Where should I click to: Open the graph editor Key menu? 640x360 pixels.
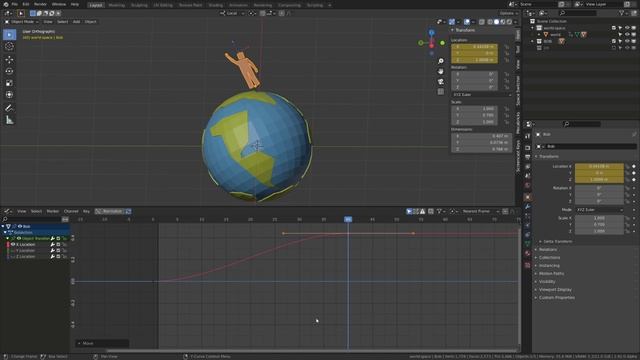point(87,211)
